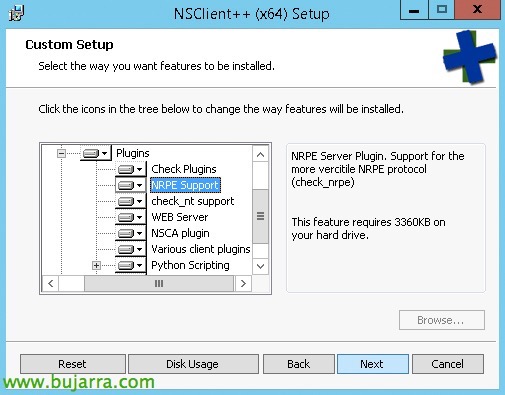Open Disk Usage information

click(x=193, y=364)
